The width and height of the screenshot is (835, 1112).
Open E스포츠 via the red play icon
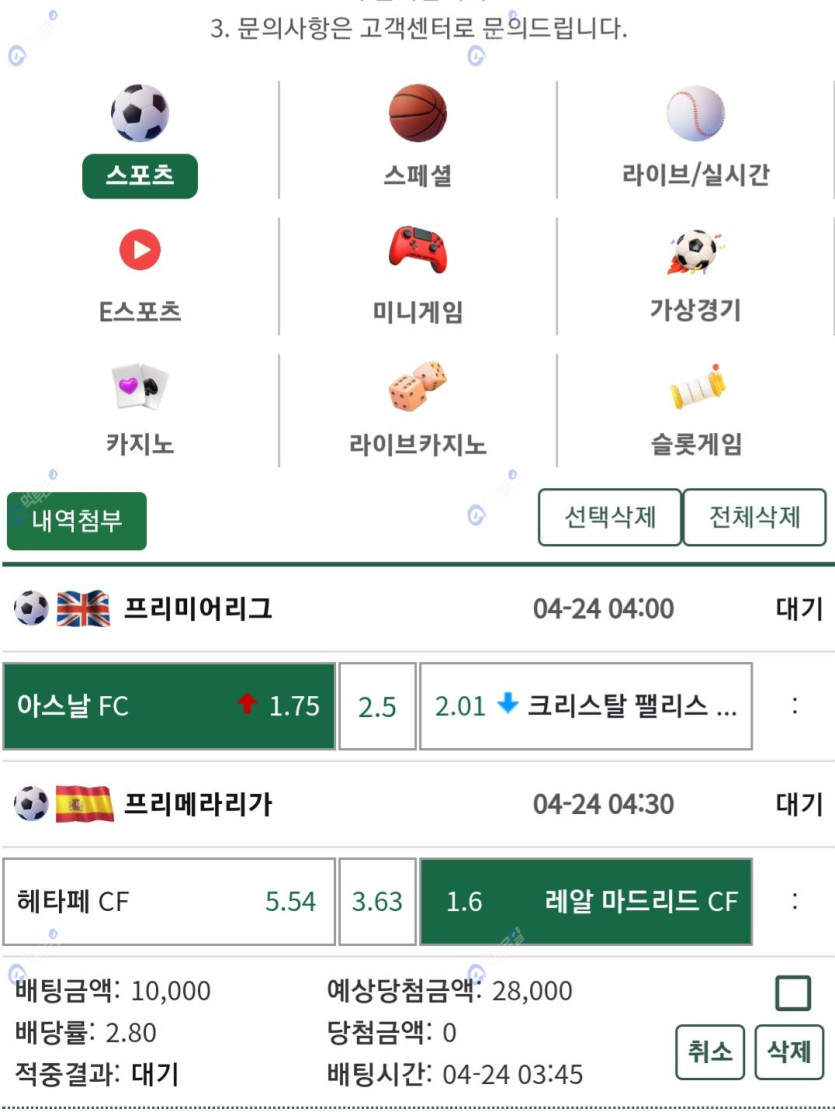tap(140, 250)
